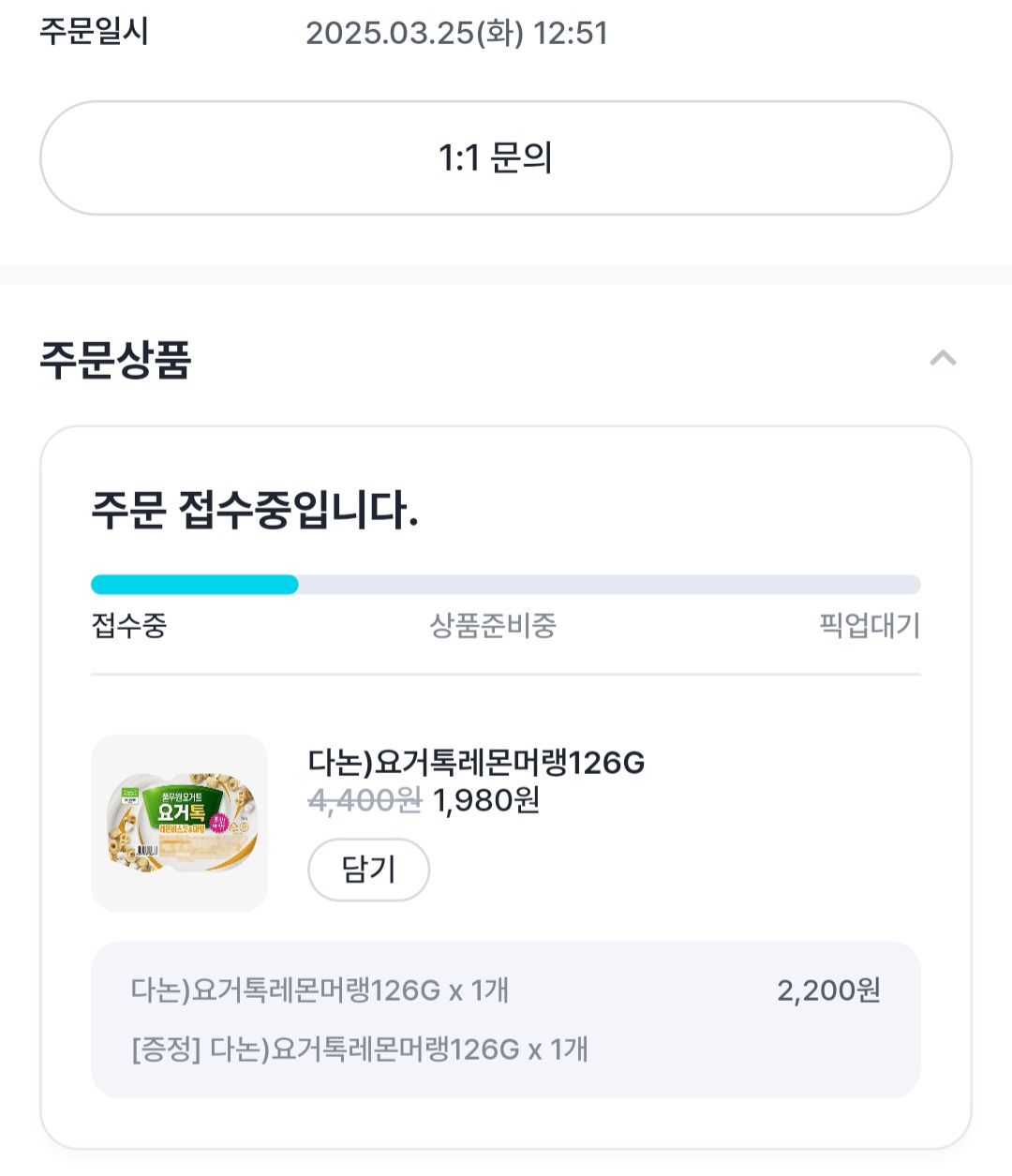Click the 주문일시 label
The width and height of the screenshot is (1012, 1176).
pos(94,32)
